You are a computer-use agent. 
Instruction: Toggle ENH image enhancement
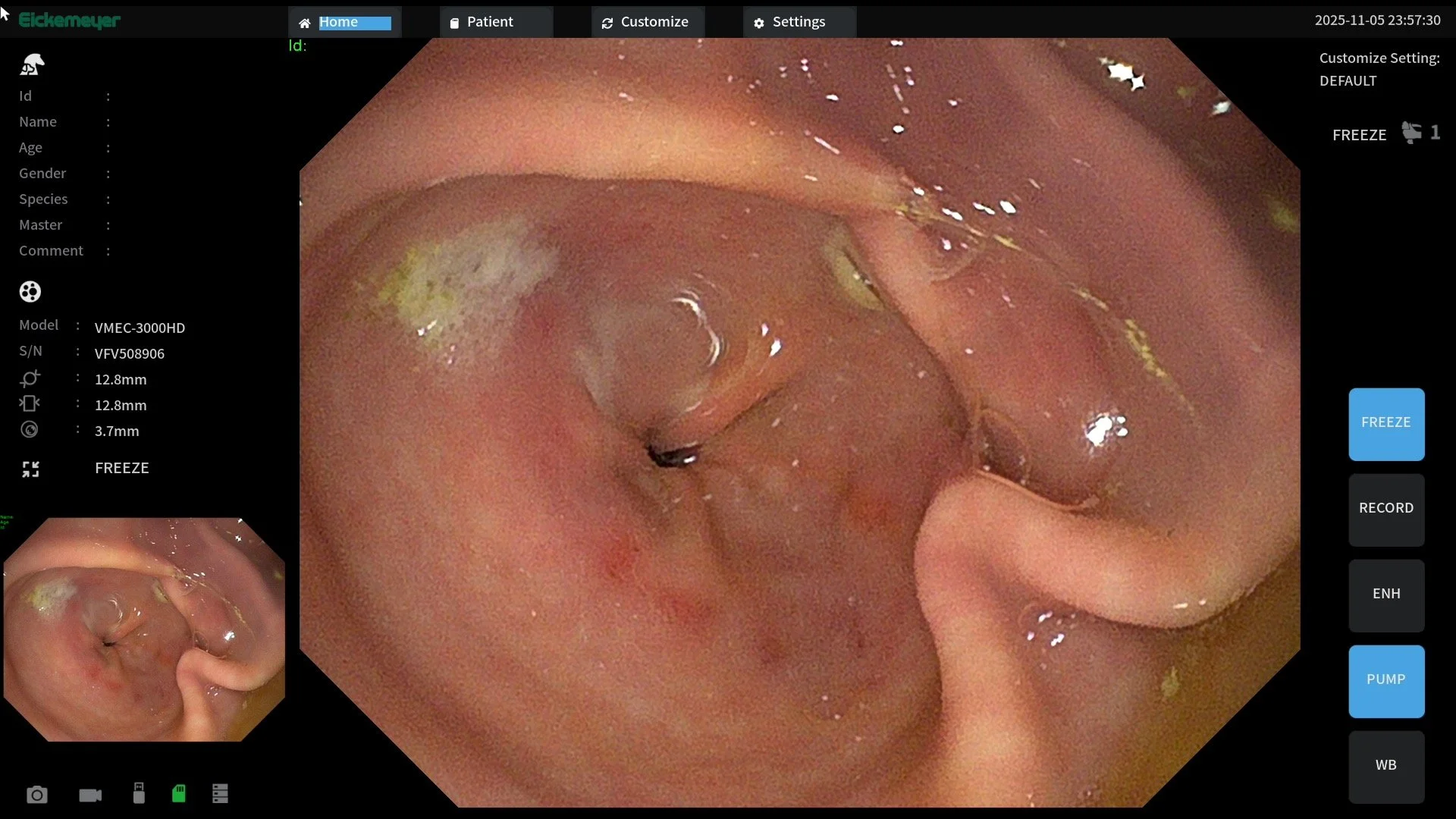1385,595
